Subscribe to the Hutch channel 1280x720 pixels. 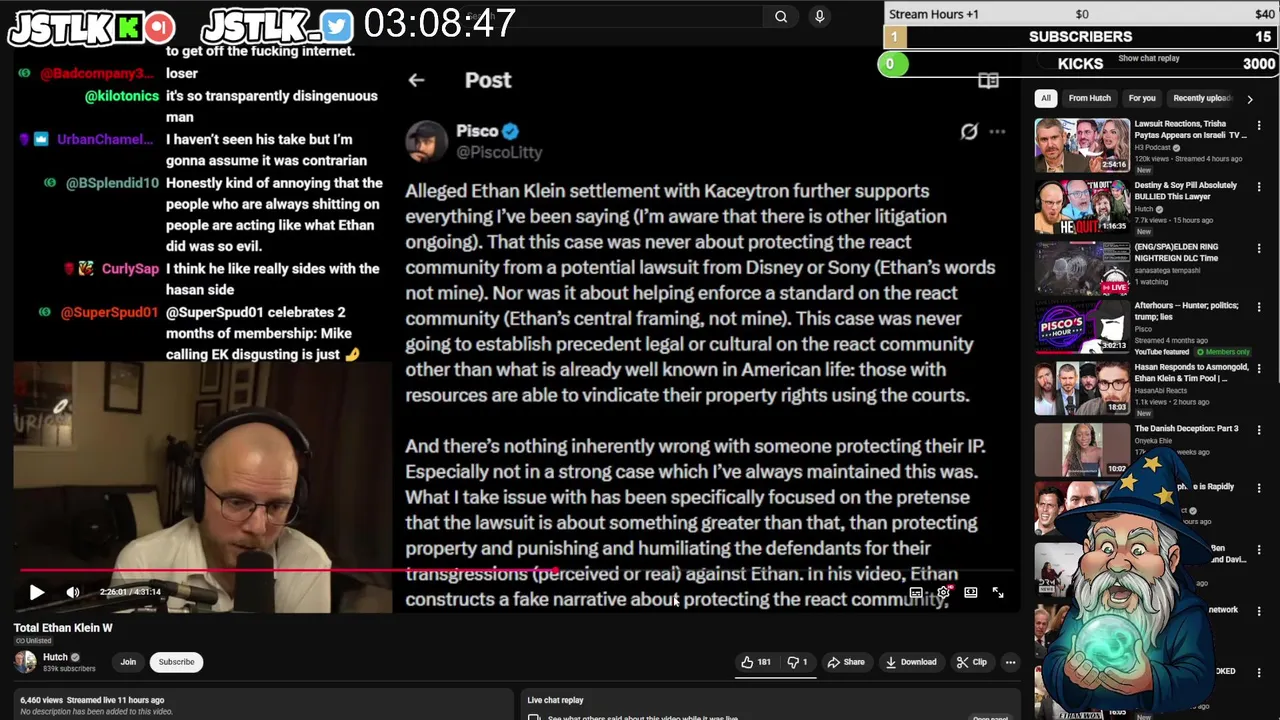click(176, 662)
